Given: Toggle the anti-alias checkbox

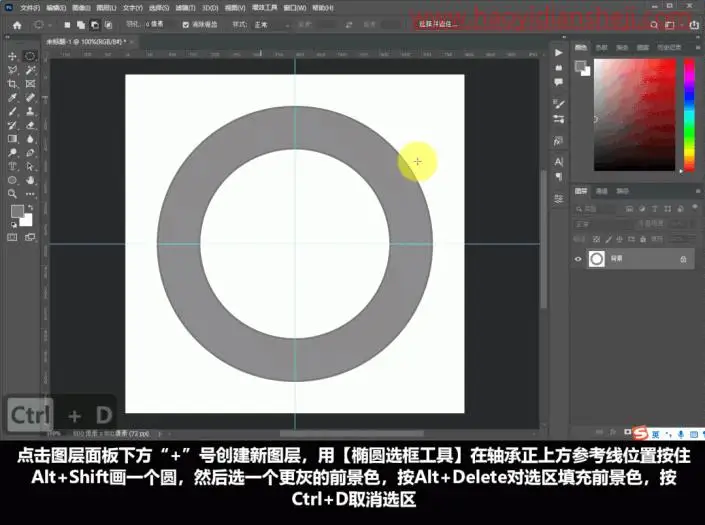Looking at the screenshot, I should pyautogui.click(x=186, y=25).
